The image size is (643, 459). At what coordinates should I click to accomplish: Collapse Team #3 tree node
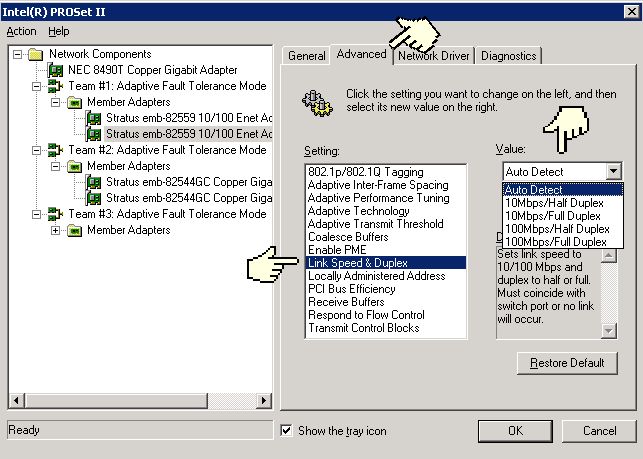click(x=36, y=214)
